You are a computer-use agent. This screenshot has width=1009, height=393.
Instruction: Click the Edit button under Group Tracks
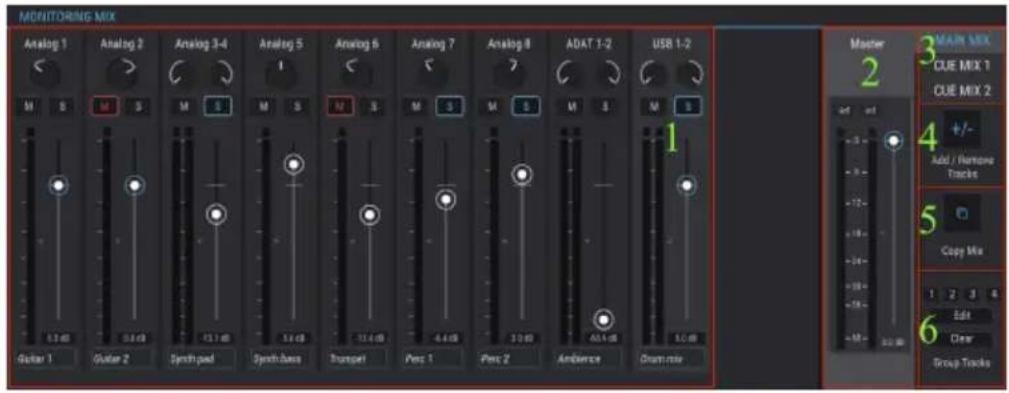pos(963,315)
